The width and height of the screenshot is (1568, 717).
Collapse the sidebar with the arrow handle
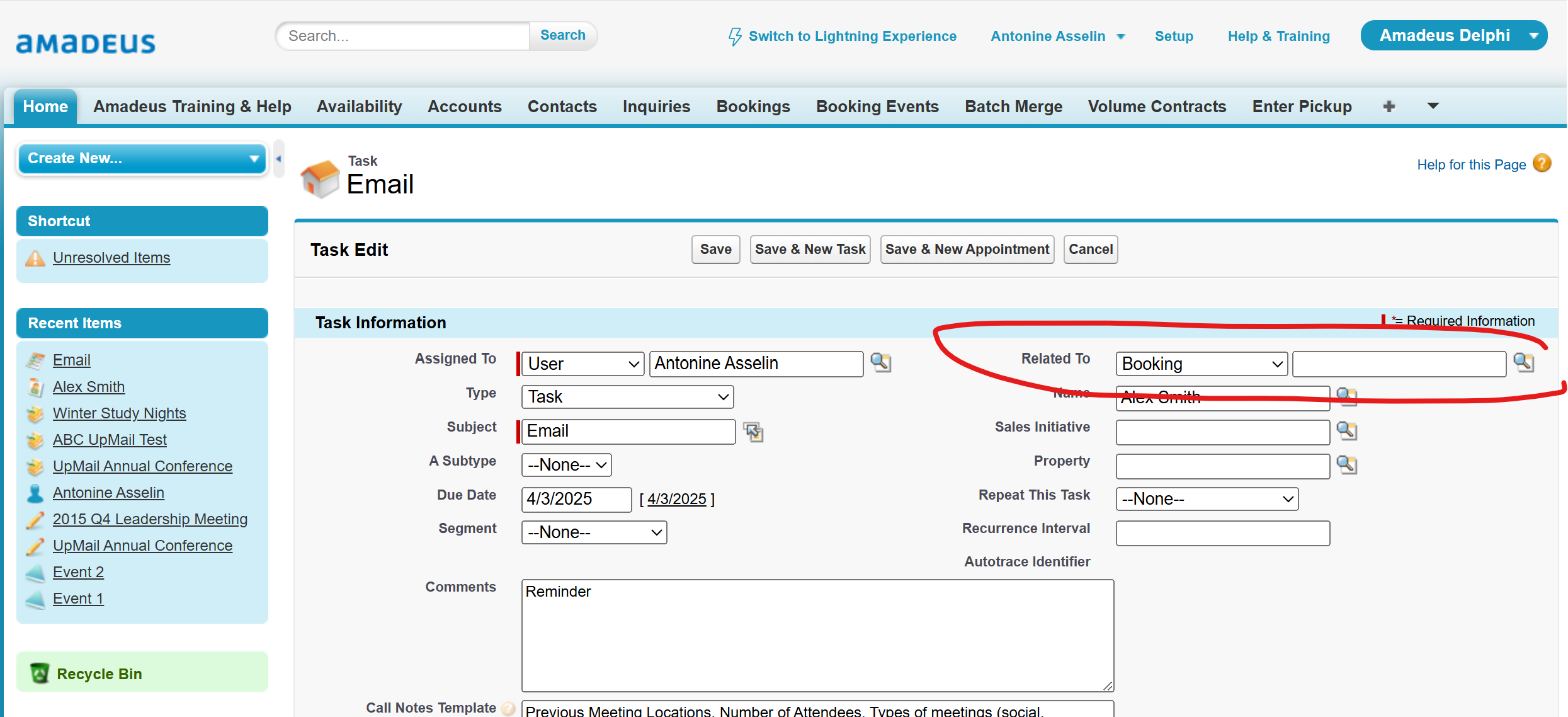[278, 159]
